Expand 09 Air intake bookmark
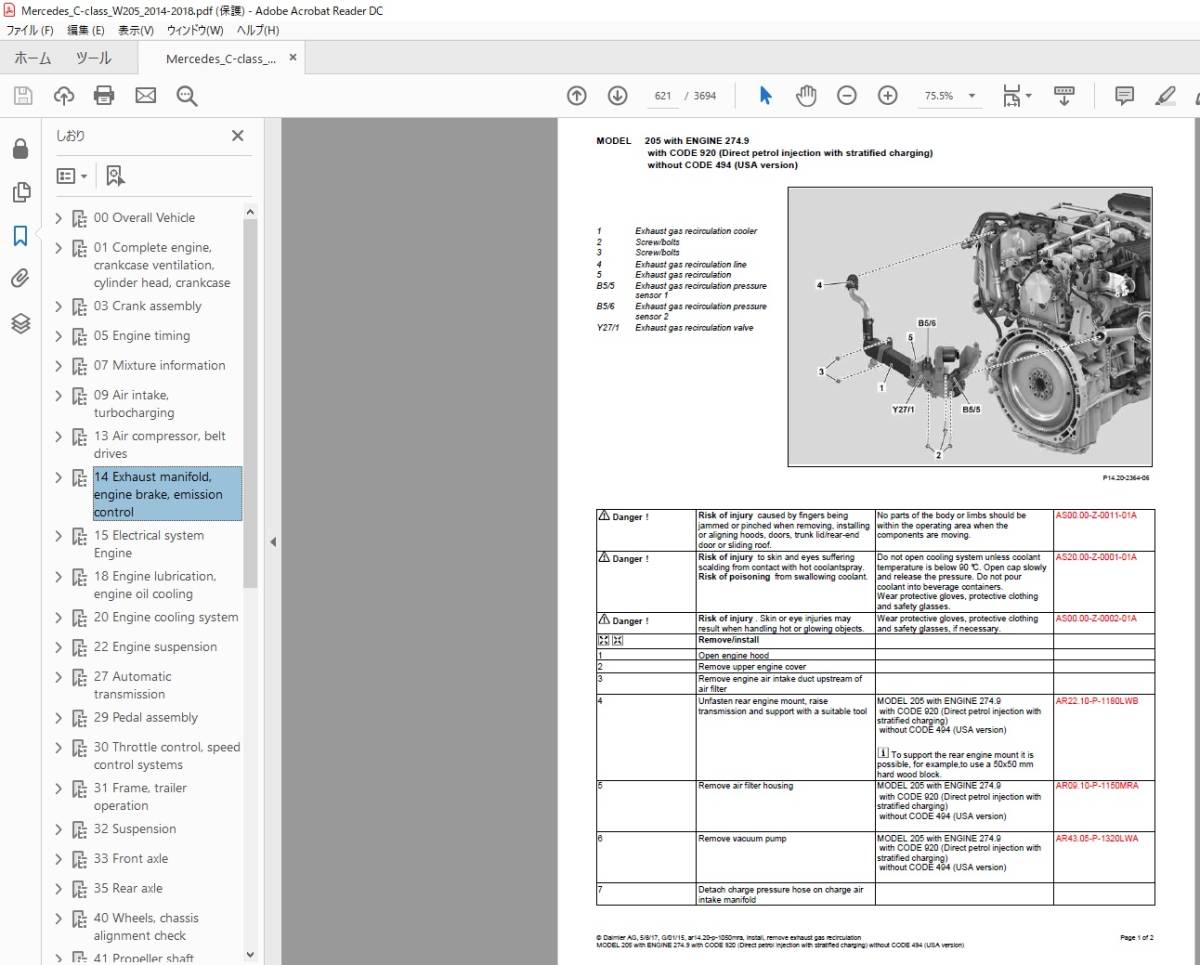 [x=58, y=396]
